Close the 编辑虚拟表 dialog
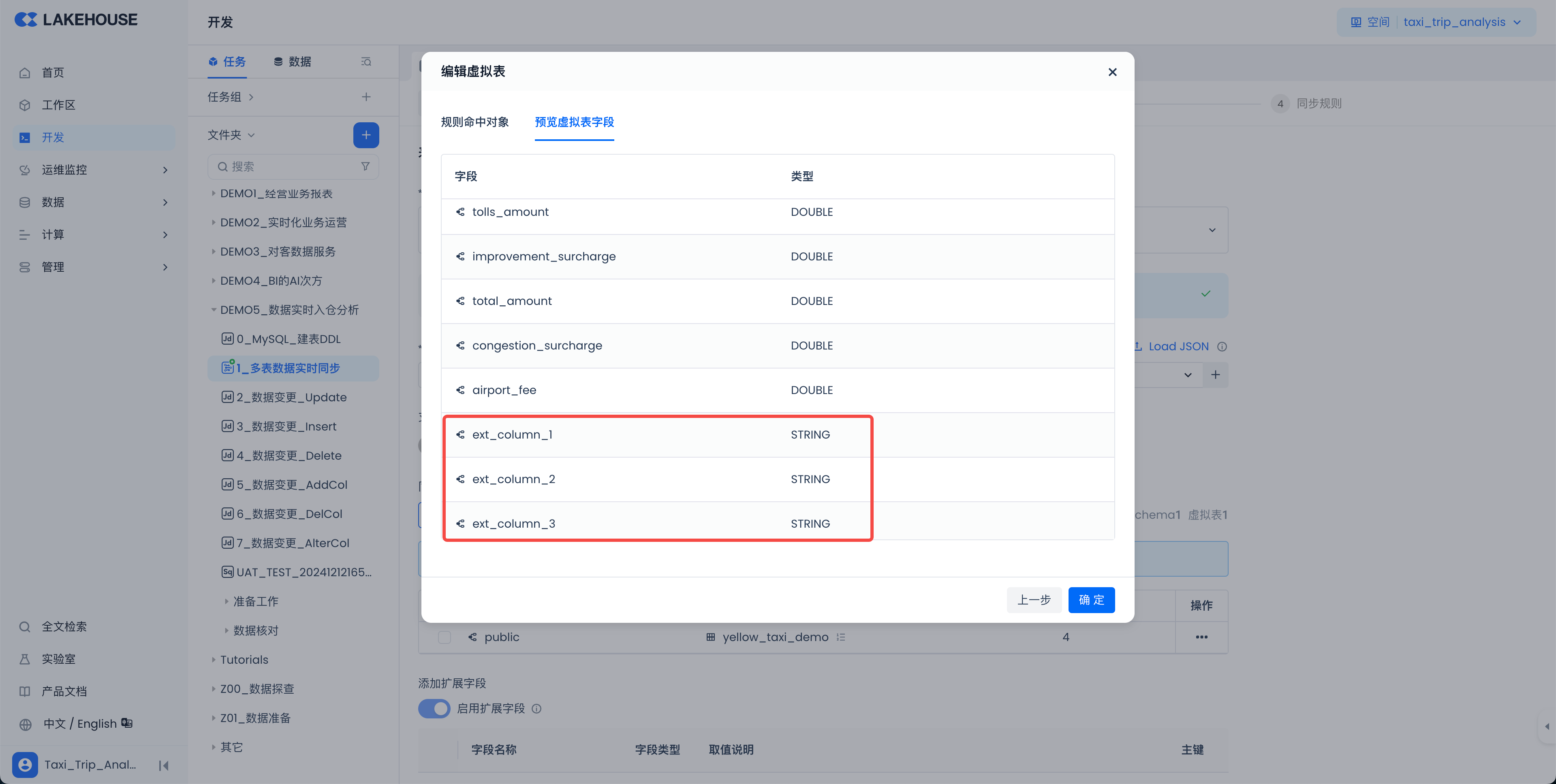The height and width of the screenshot is (784, 1556). pos(1112,72)
